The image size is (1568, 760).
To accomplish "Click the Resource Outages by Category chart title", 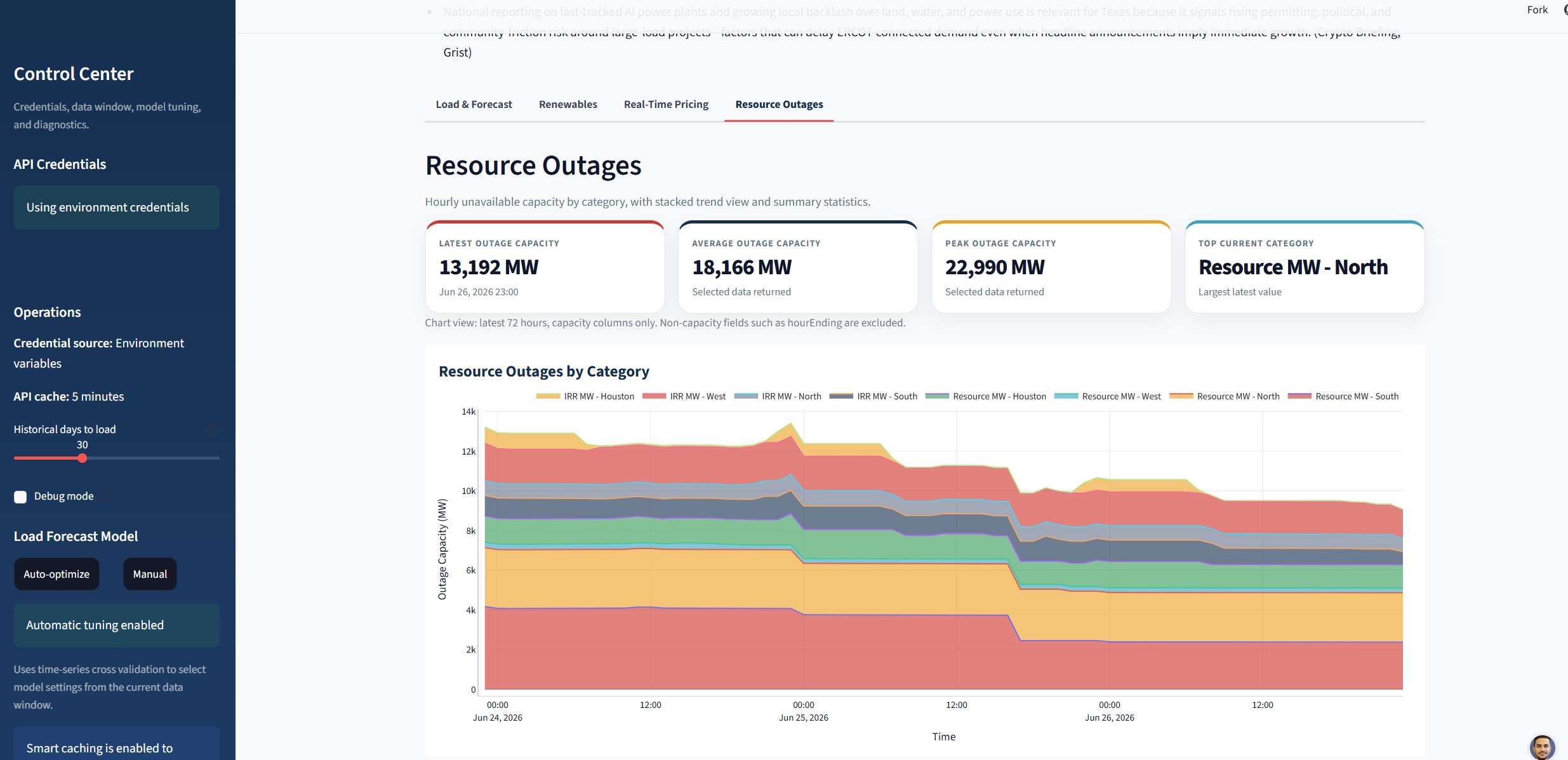I will [544, 371].
